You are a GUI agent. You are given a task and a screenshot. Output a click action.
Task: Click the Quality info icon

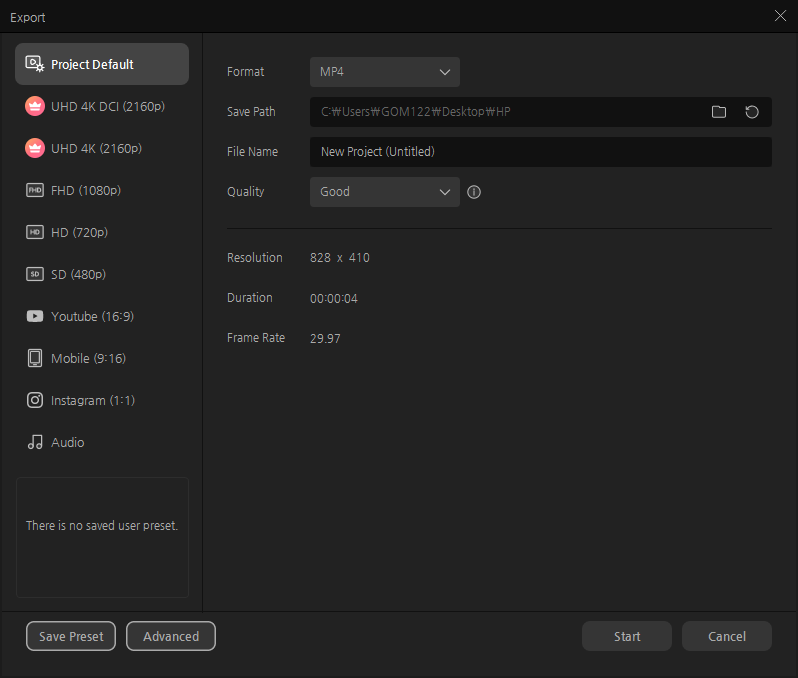pyautogui.click(x=474, y=192)
